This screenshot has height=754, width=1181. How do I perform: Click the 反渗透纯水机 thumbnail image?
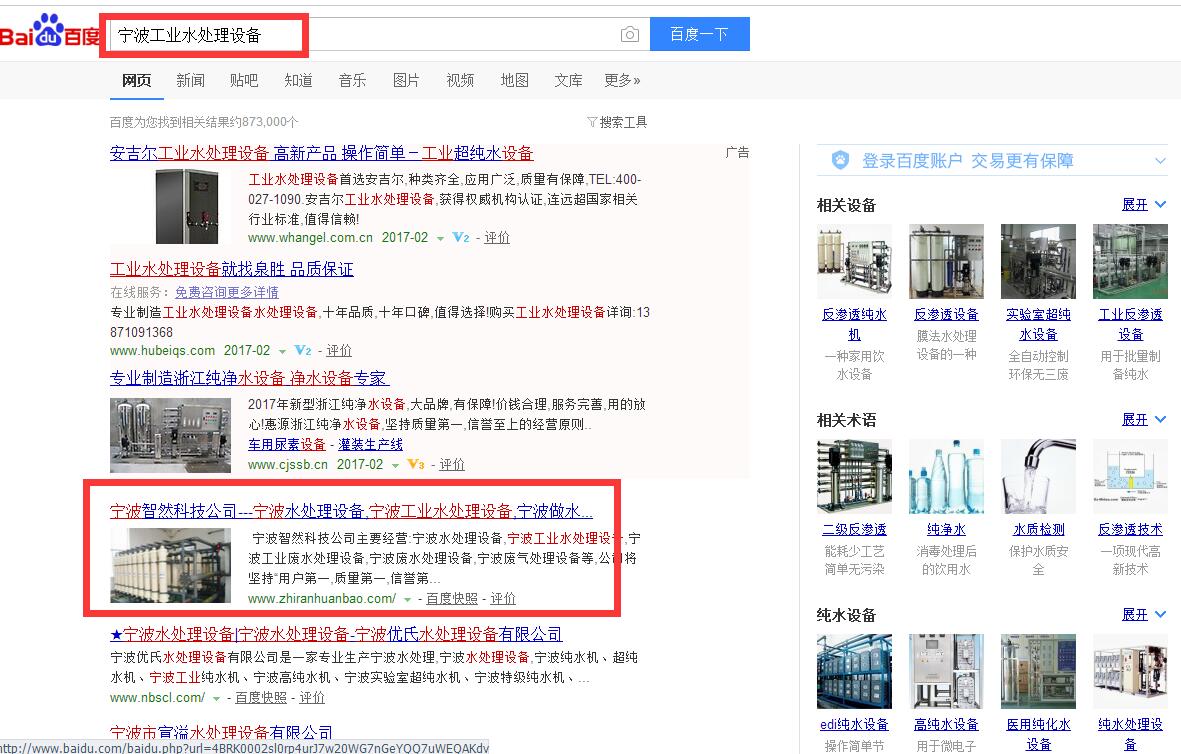(x=854, y=261)
